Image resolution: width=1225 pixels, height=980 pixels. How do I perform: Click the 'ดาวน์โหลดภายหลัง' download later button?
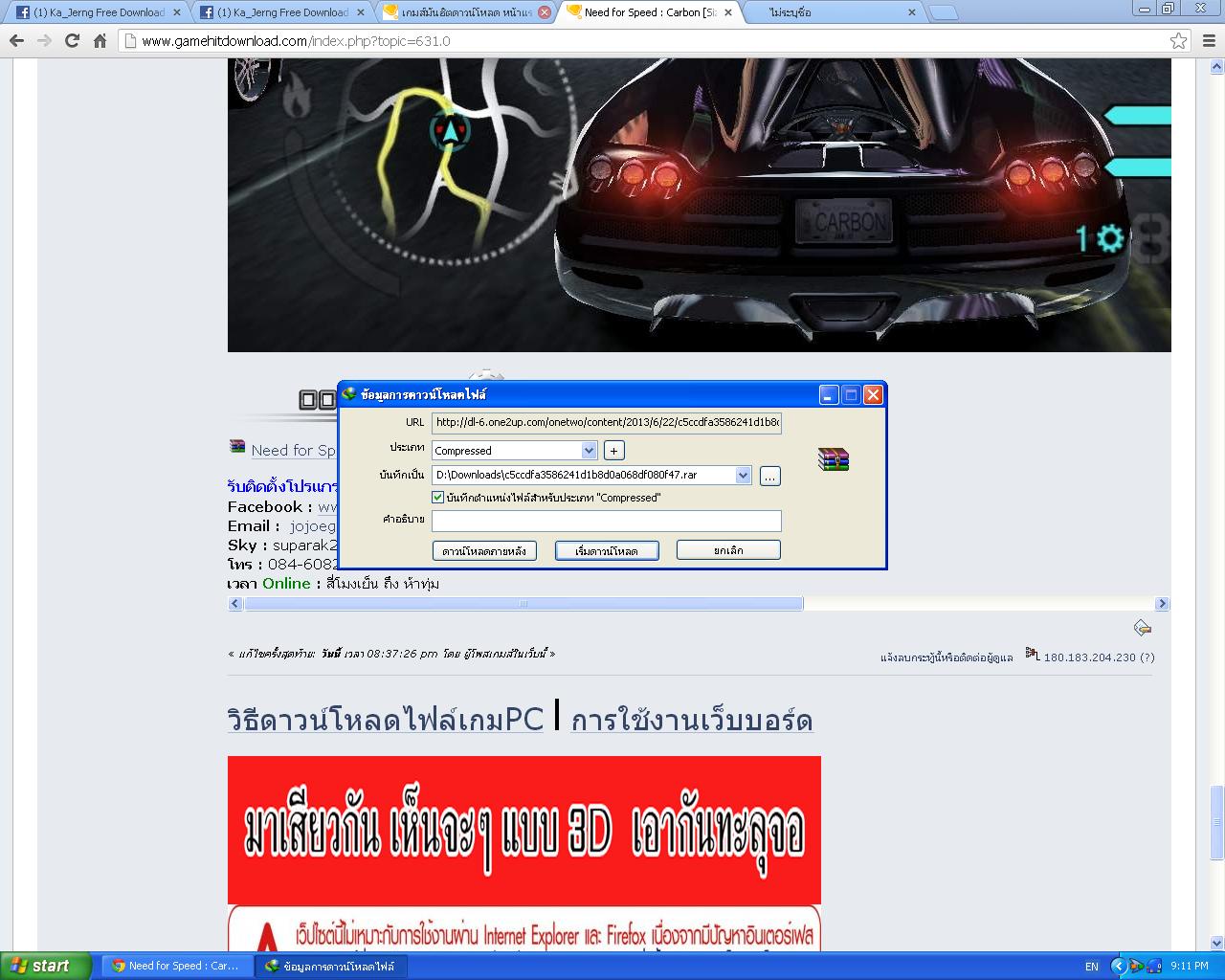pos(484,550)
